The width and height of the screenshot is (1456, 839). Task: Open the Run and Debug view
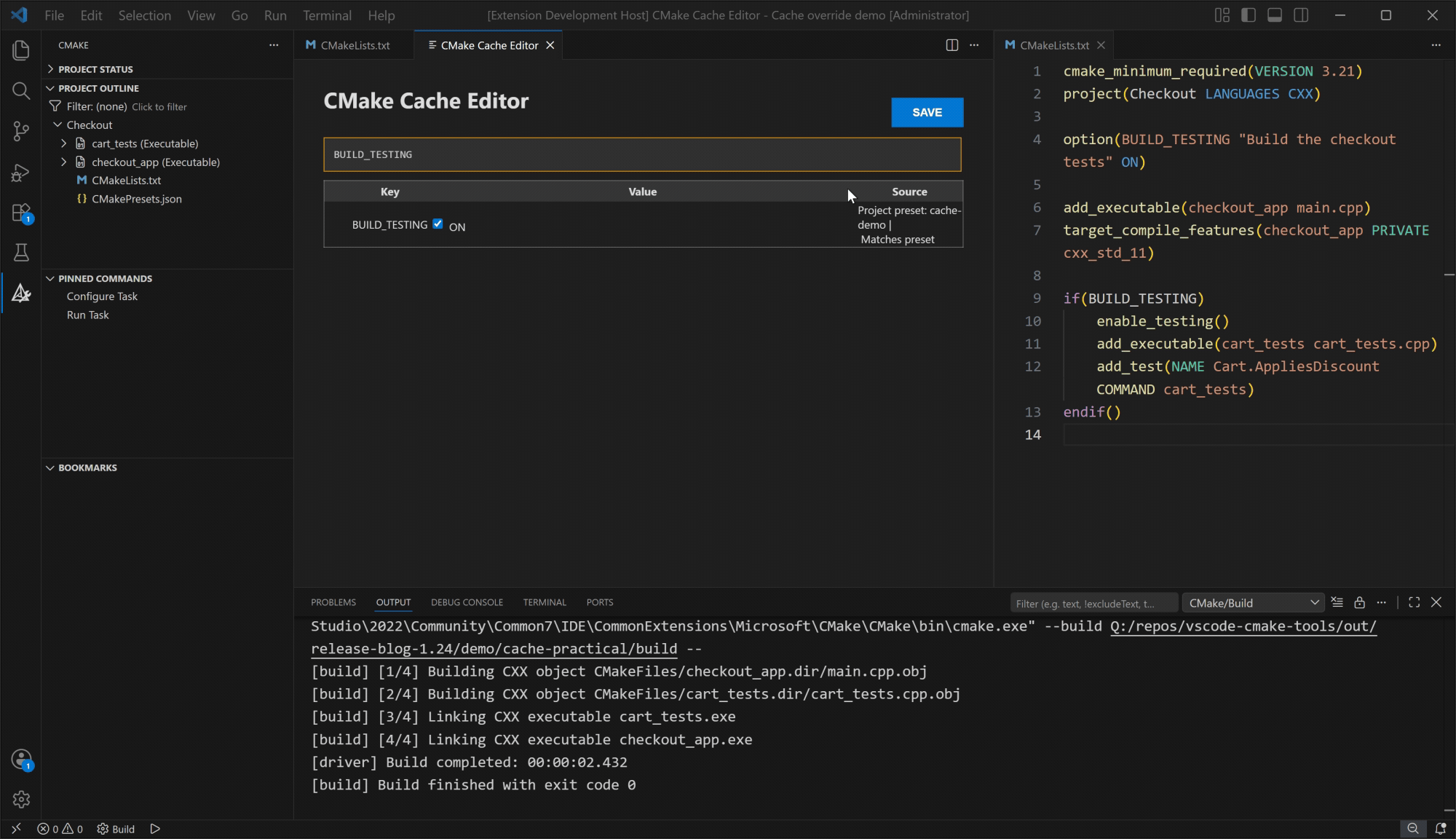click(21, 172)
